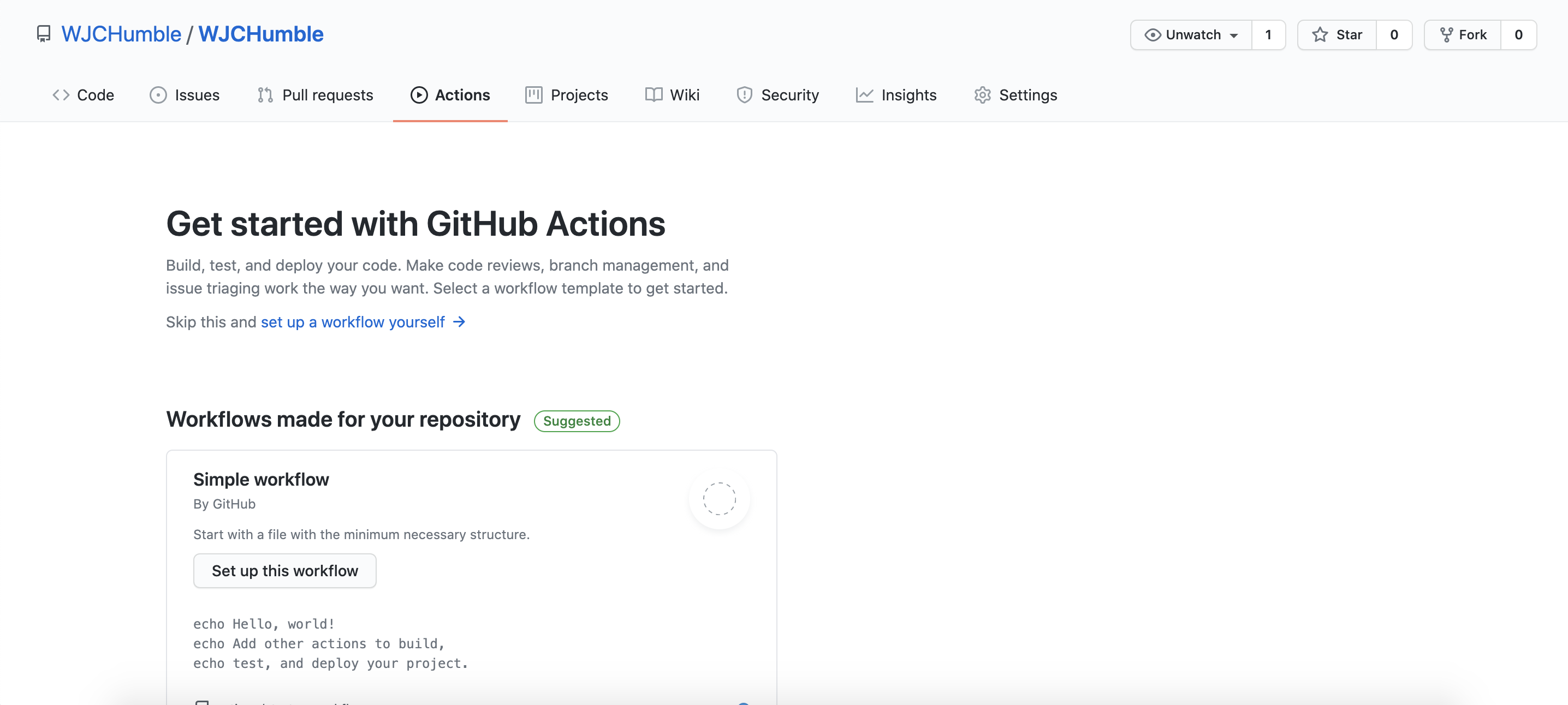This screenshot has height=705, width=1568.
Task: Open the Issues tab
Action: tap(185, 95)
